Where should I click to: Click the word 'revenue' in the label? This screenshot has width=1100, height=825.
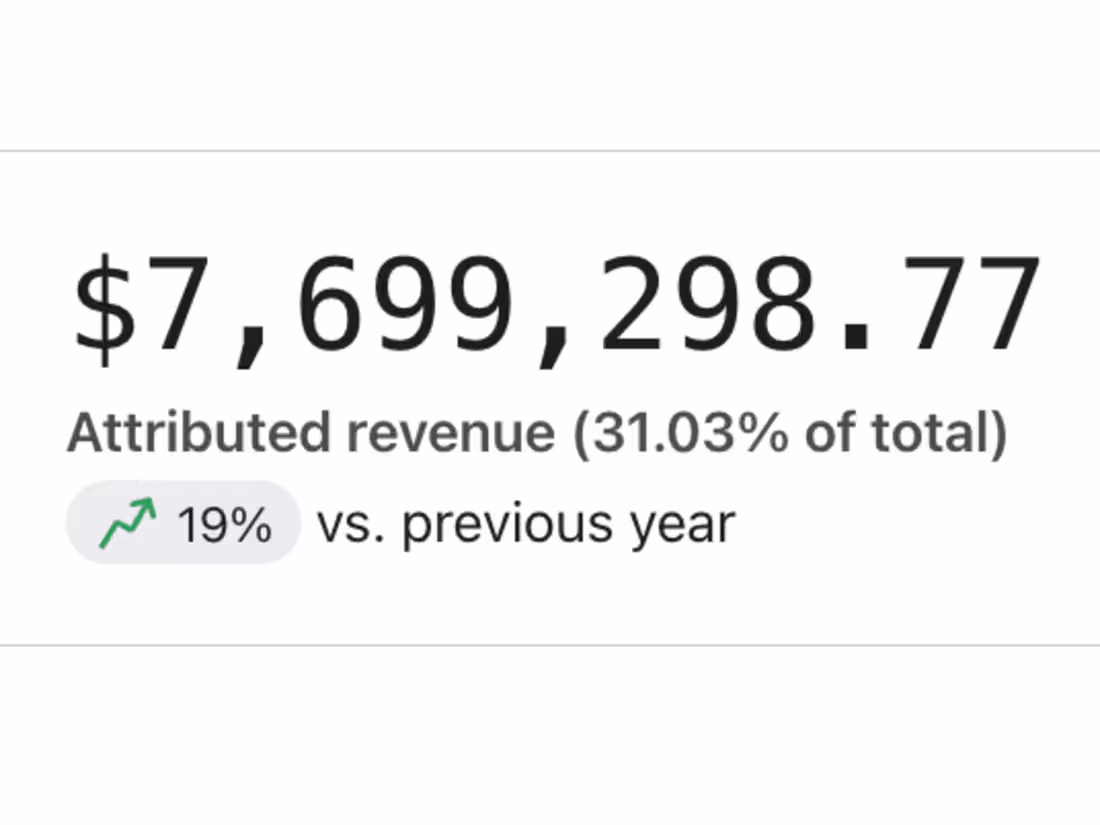tap(451, 432)
